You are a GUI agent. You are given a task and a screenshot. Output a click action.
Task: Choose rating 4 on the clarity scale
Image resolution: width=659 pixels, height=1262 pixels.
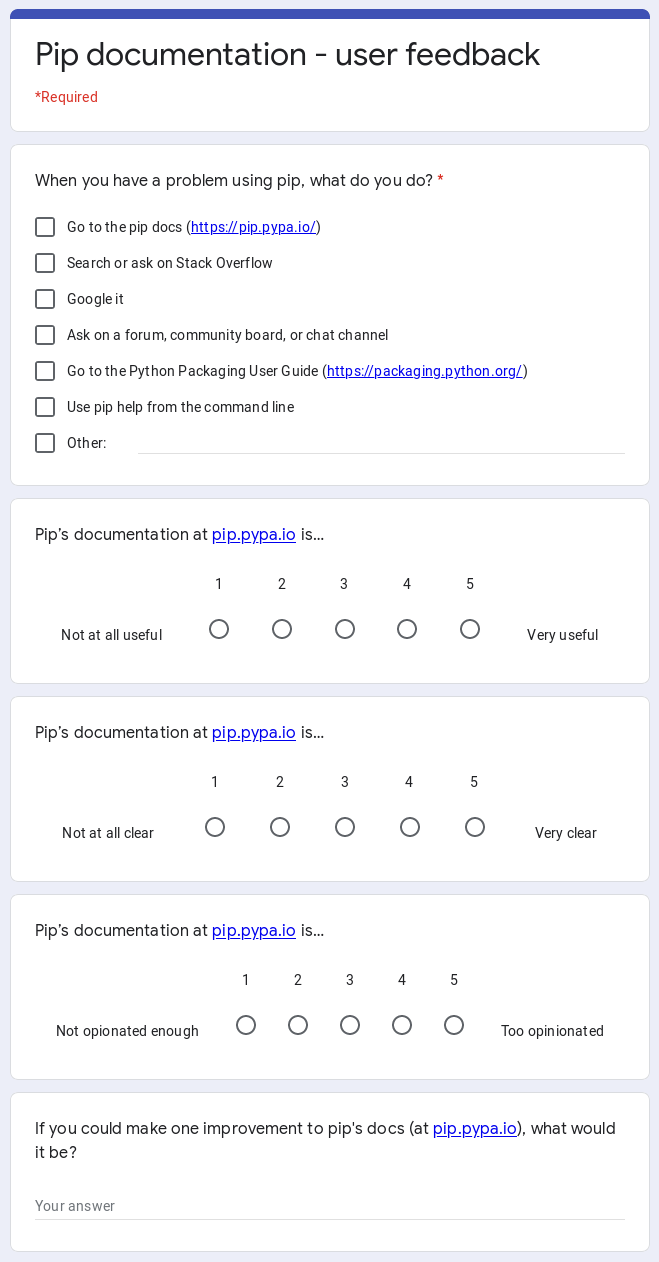(x=409, y=827)
